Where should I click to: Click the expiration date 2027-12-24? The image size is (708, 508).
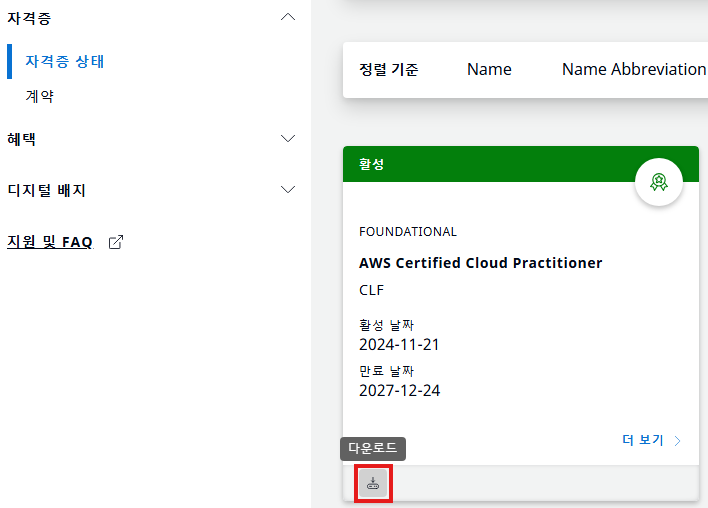click(399, 390)
